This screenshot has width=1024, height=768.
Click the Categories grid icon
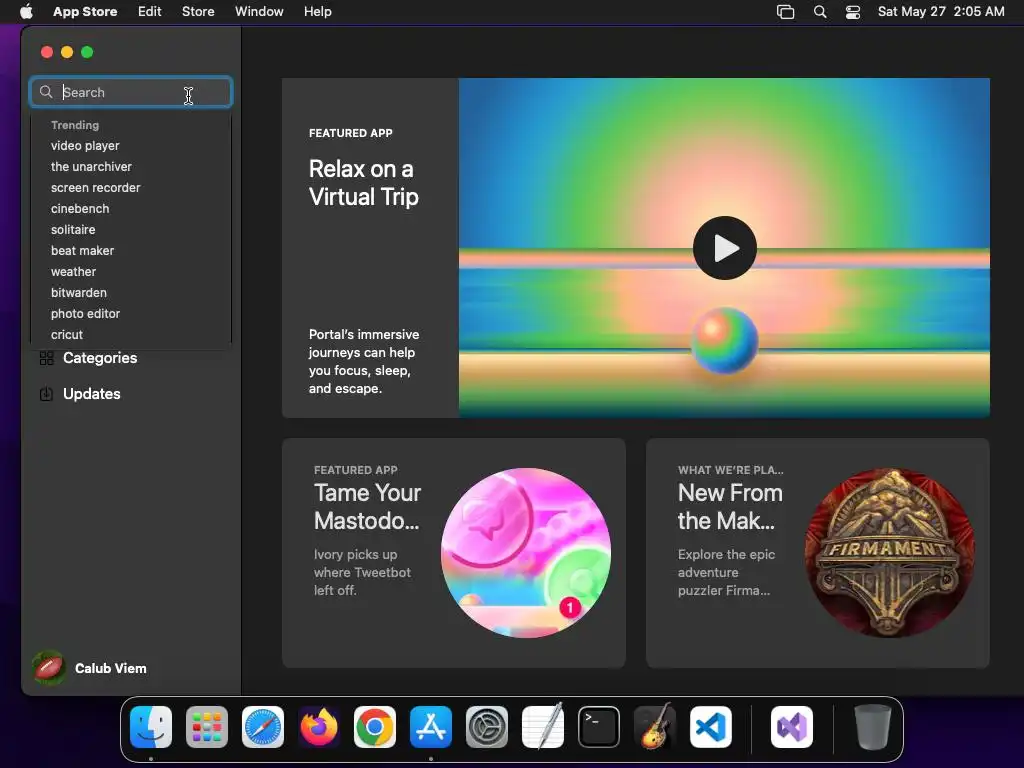point(46,358)
